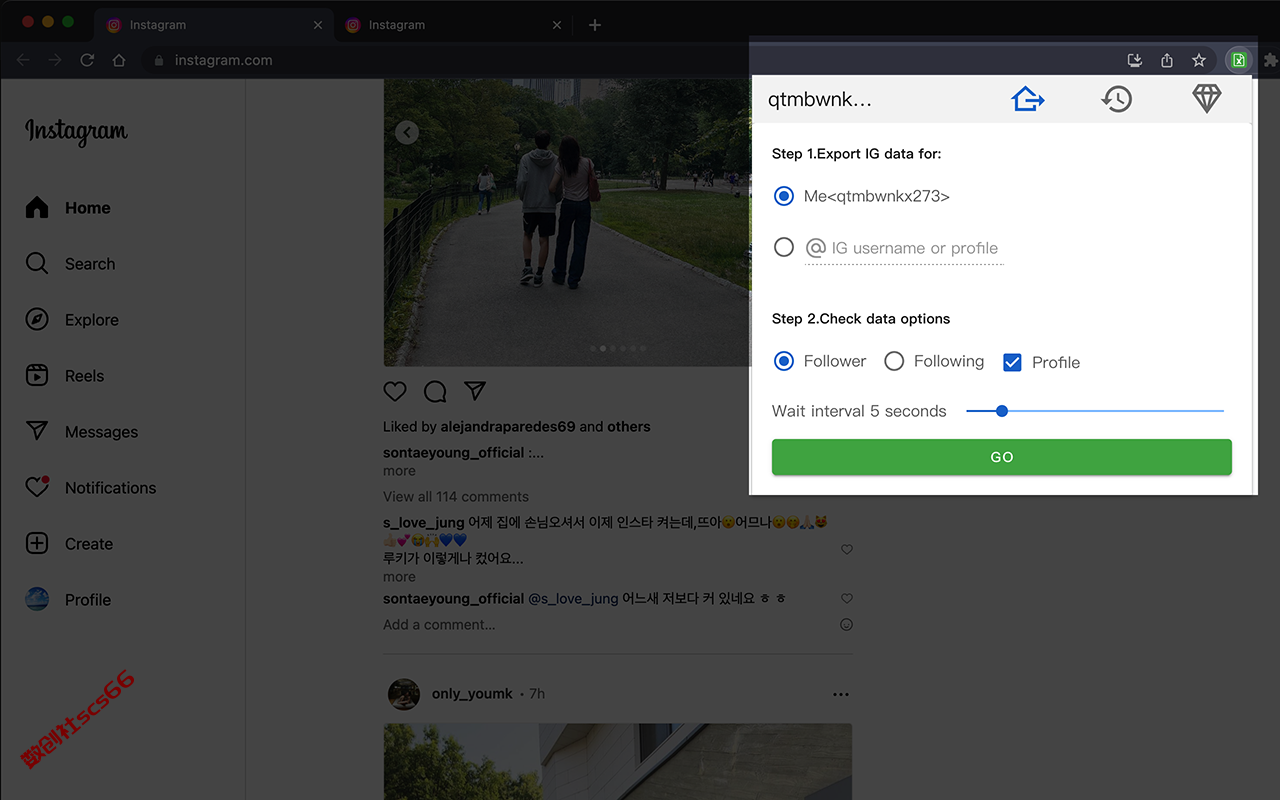Like the post with the heart icon
The image size is (1280, 800).
(395, 391)
